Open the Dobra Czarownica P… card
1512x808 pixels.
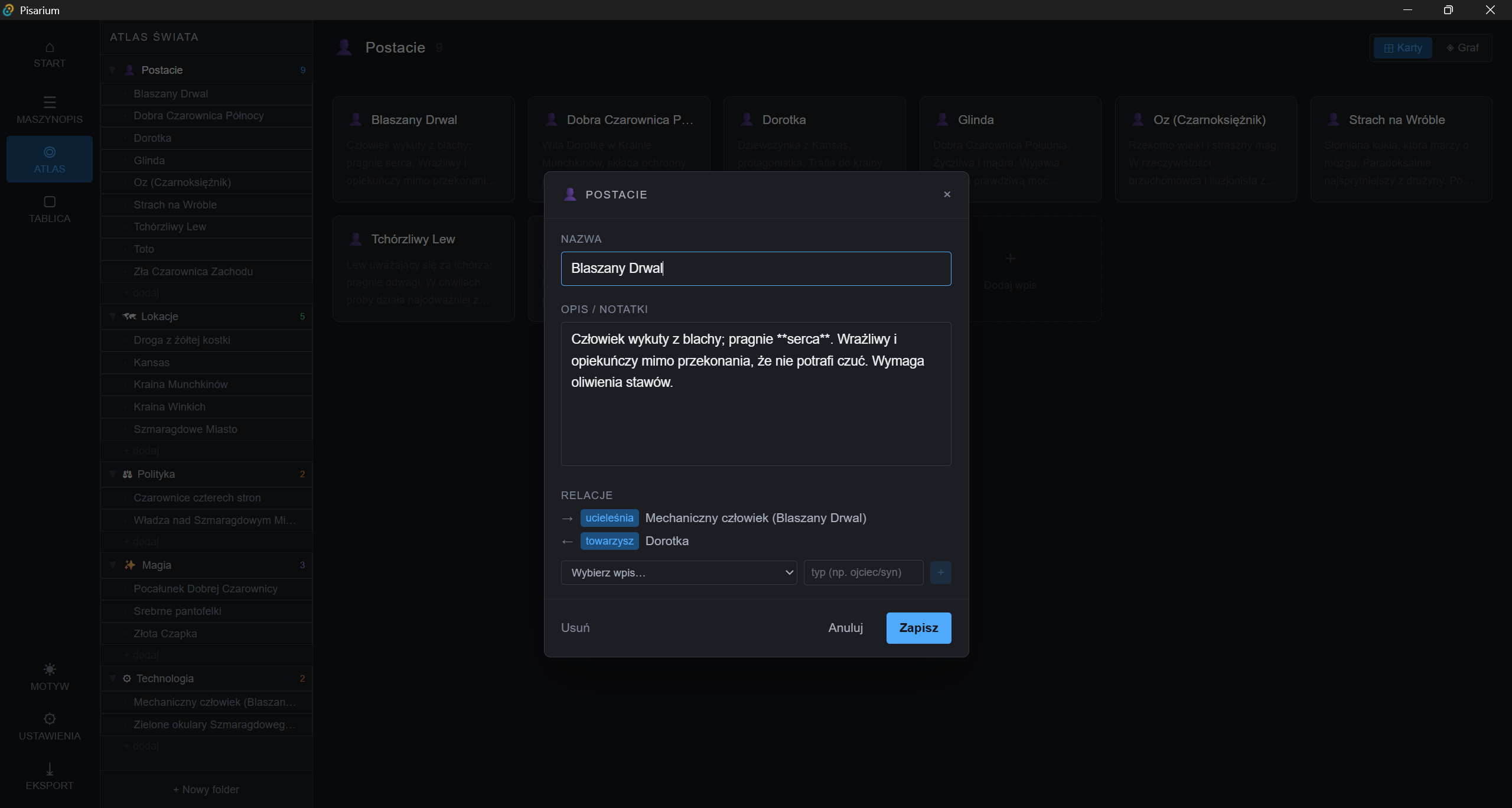click(619, 134)
